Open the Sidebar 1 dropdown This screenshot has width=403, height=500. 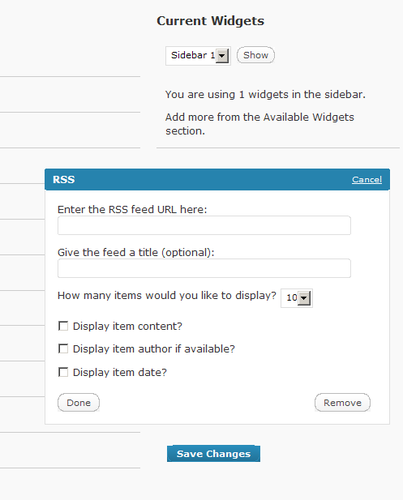pos(198,55)
